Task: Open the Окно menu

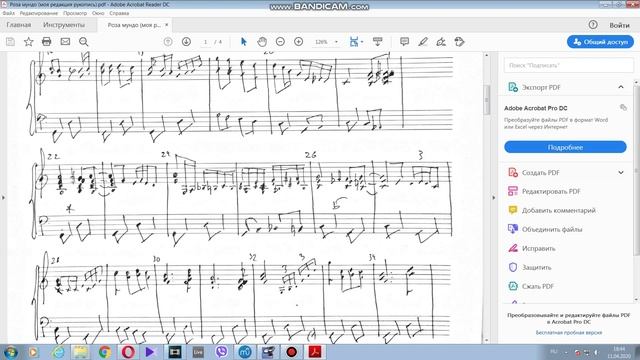Action: 98,13
